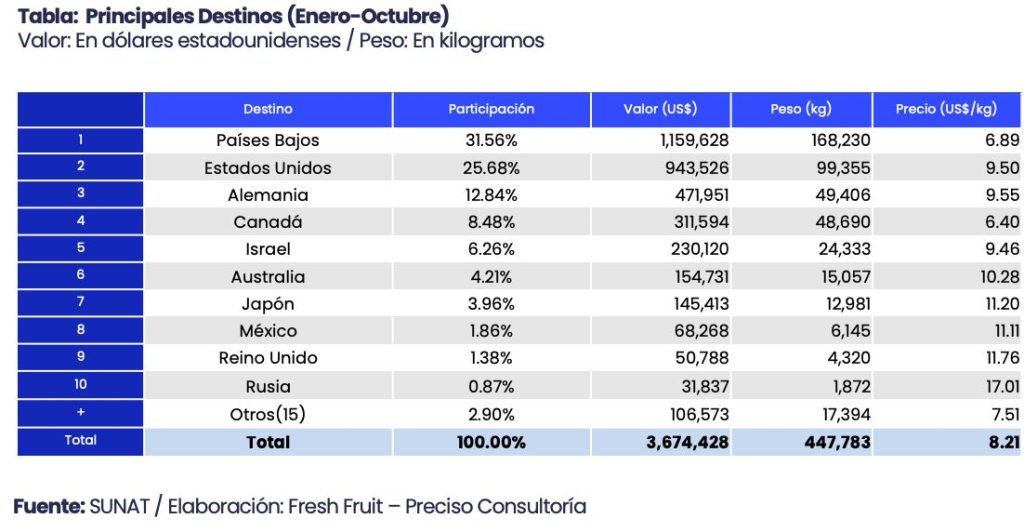Select Israel in the Destino column
1024x532 pixels.
[268, 249]
